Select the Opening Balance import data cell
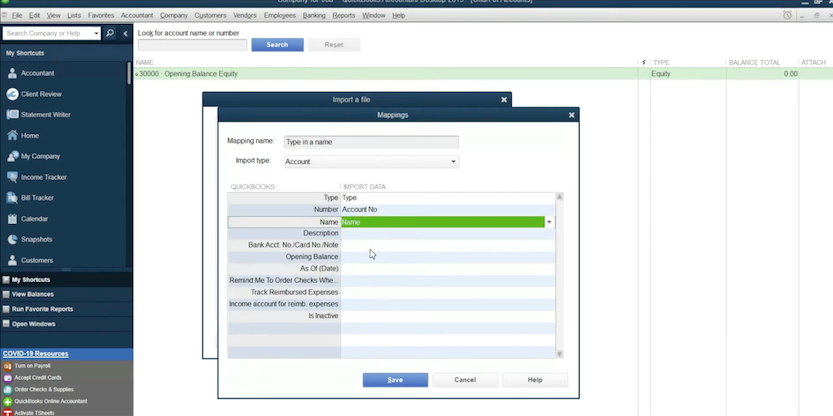The image size is (833, 416). [x=448, y=257]
